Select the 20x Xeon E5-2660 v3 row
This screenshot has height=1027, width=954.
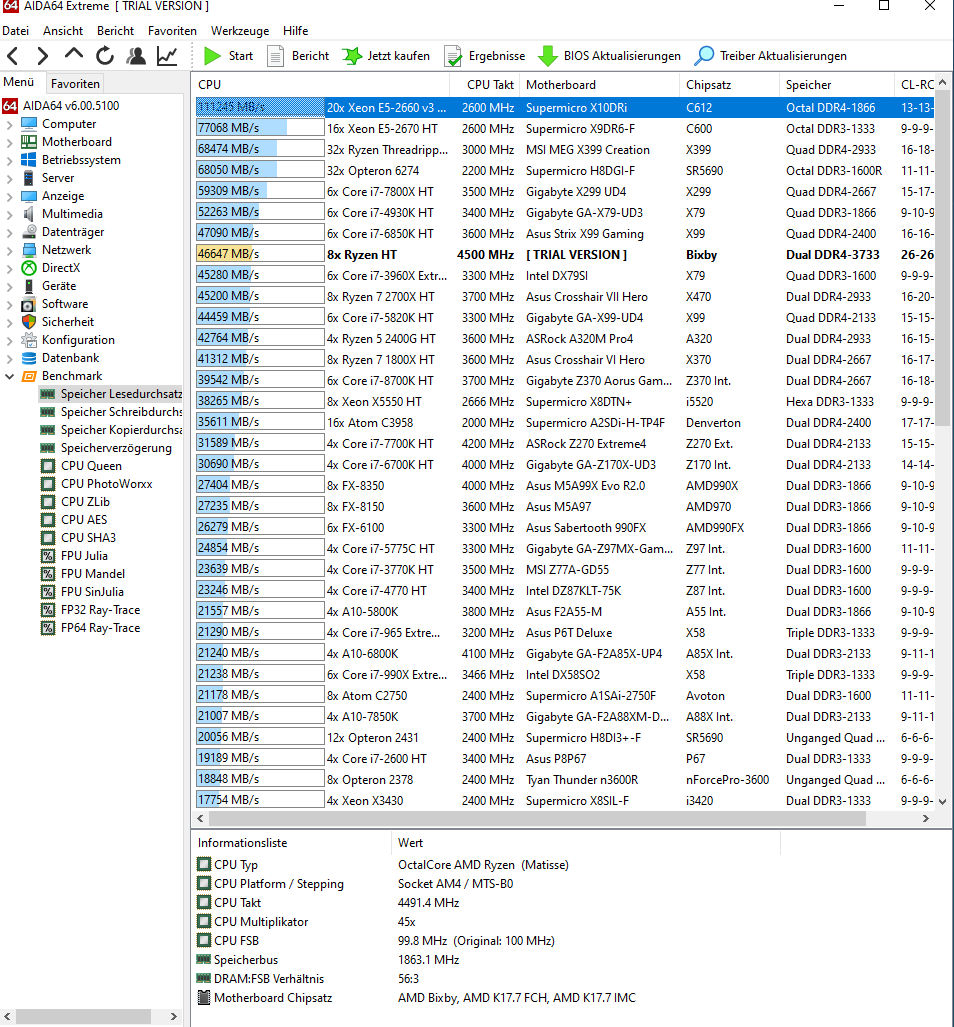[565, 108]
